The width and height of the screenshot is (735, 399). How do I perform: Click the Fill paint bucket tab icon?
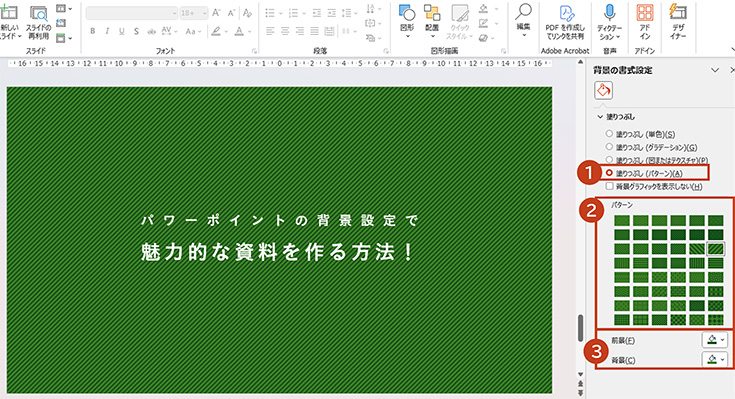(x=604, y=90)
